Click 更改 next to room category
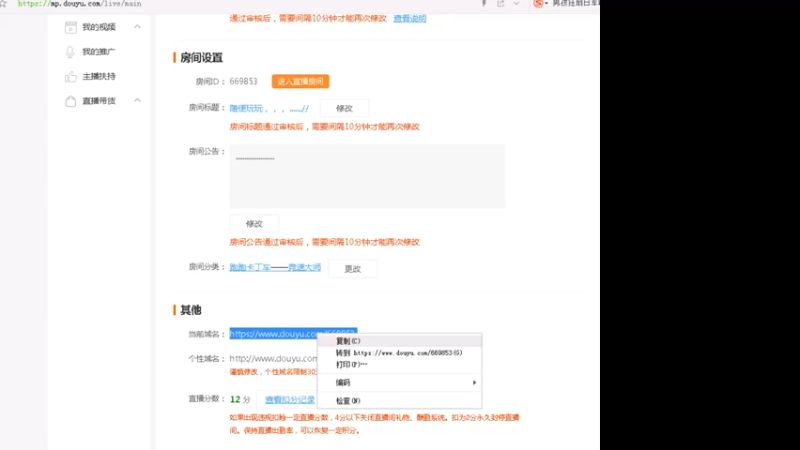Image resolution: width=800 pixels, height=450 pixels. [353, 268]
